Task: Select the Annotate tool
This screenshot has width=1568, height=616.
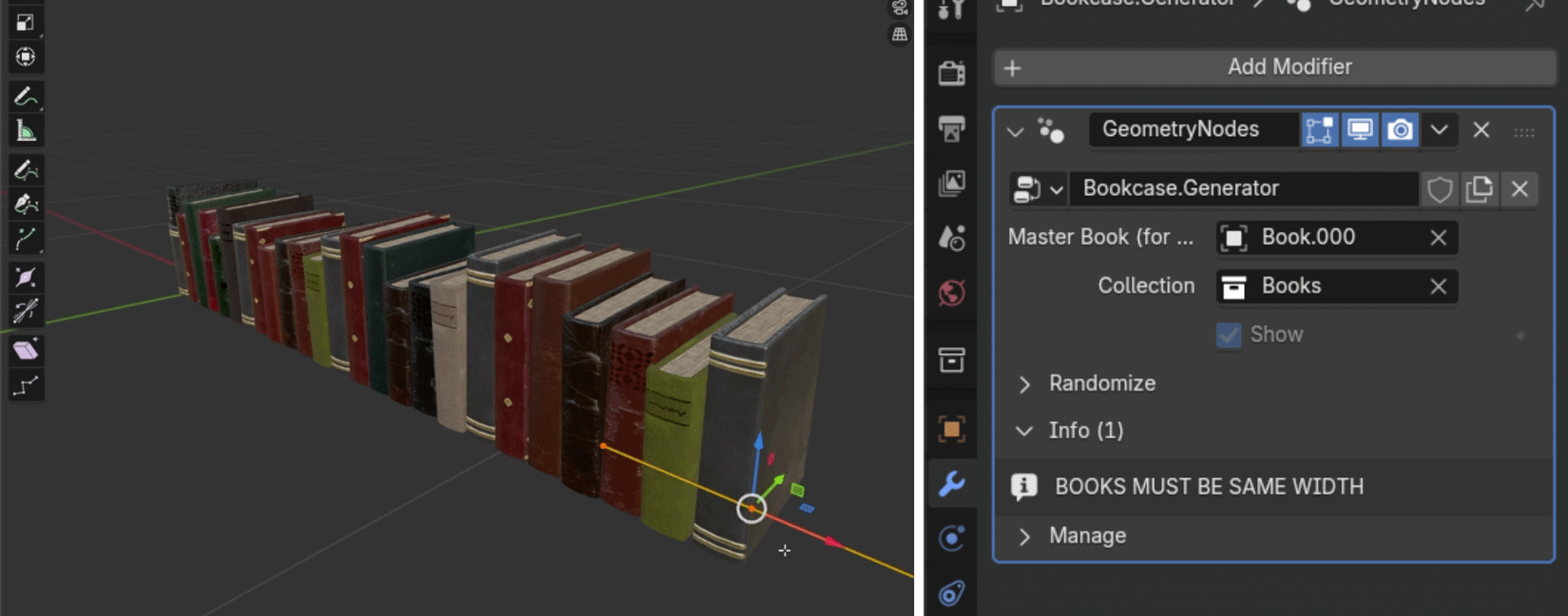Action: click(x=26, y=96)
